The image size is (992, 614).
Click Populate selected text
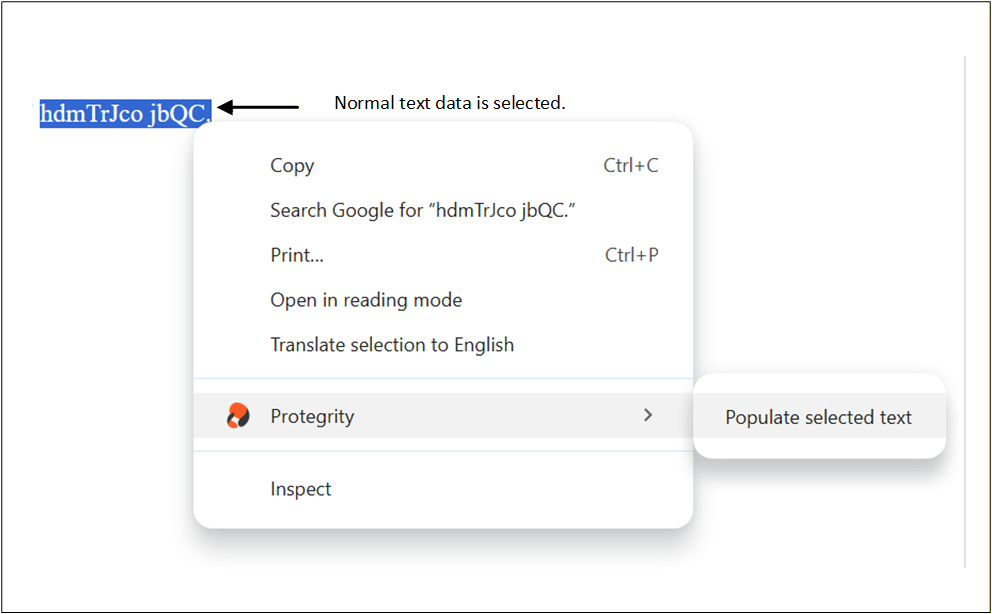coord(819,417)
